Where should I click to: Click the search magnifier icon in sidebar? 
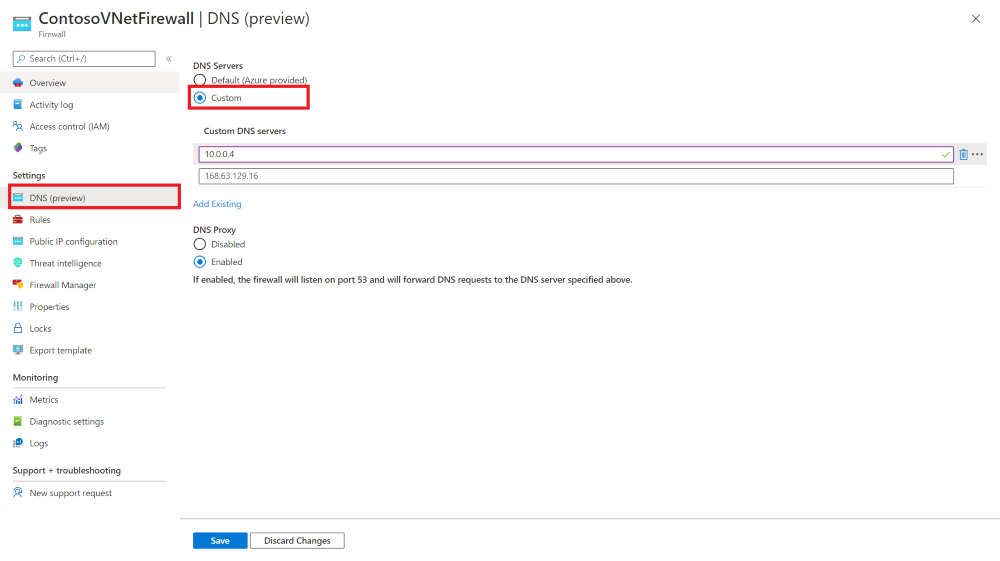[21, 59]
